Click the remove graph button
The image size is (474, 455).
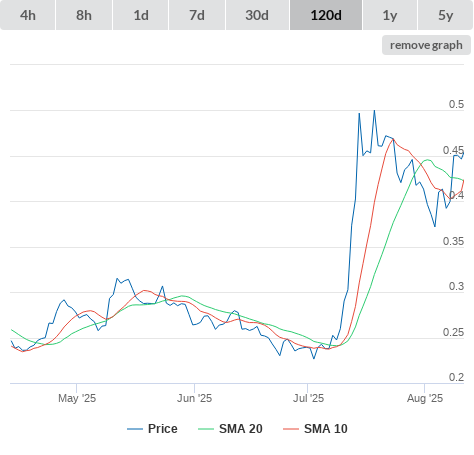point(426,45)
